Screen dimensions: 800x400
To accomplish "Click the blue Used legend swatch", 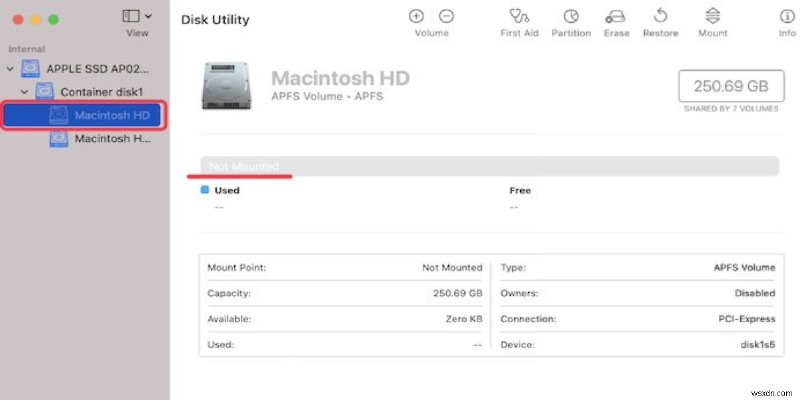I will (x=205, y=190).
